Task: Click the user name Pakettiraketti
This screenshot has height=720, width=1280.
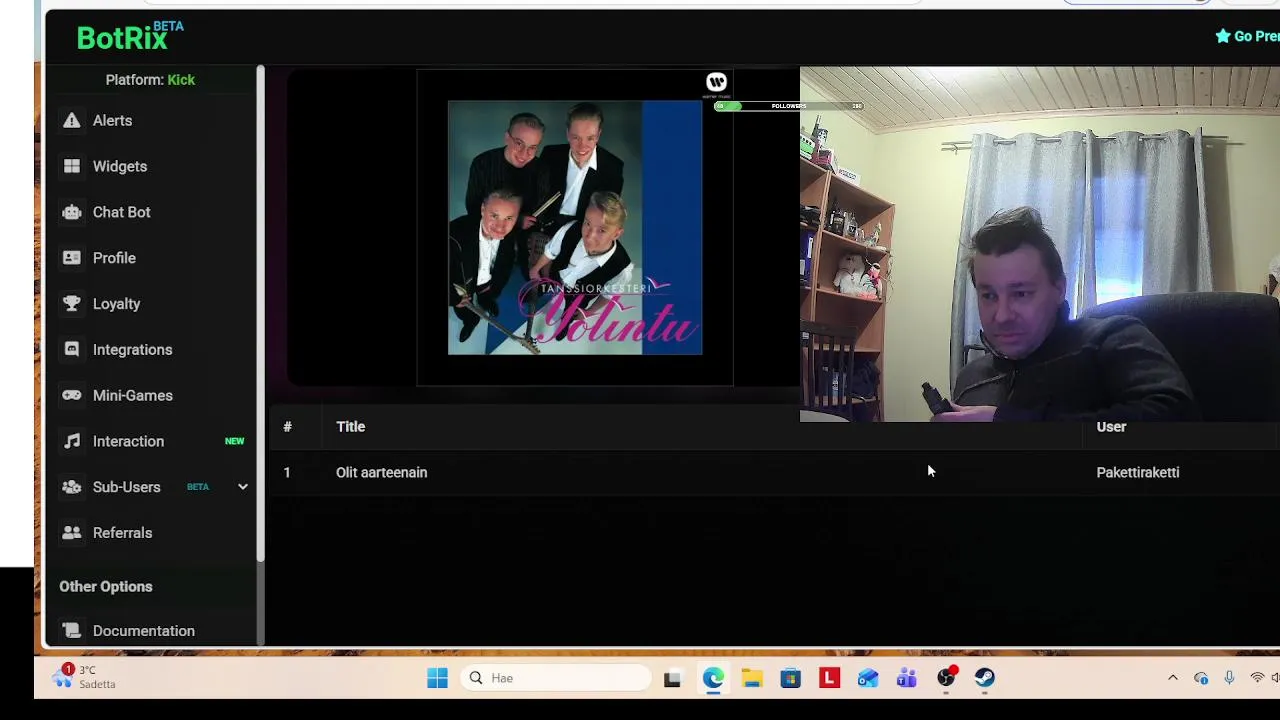Action: (1137, 472)
